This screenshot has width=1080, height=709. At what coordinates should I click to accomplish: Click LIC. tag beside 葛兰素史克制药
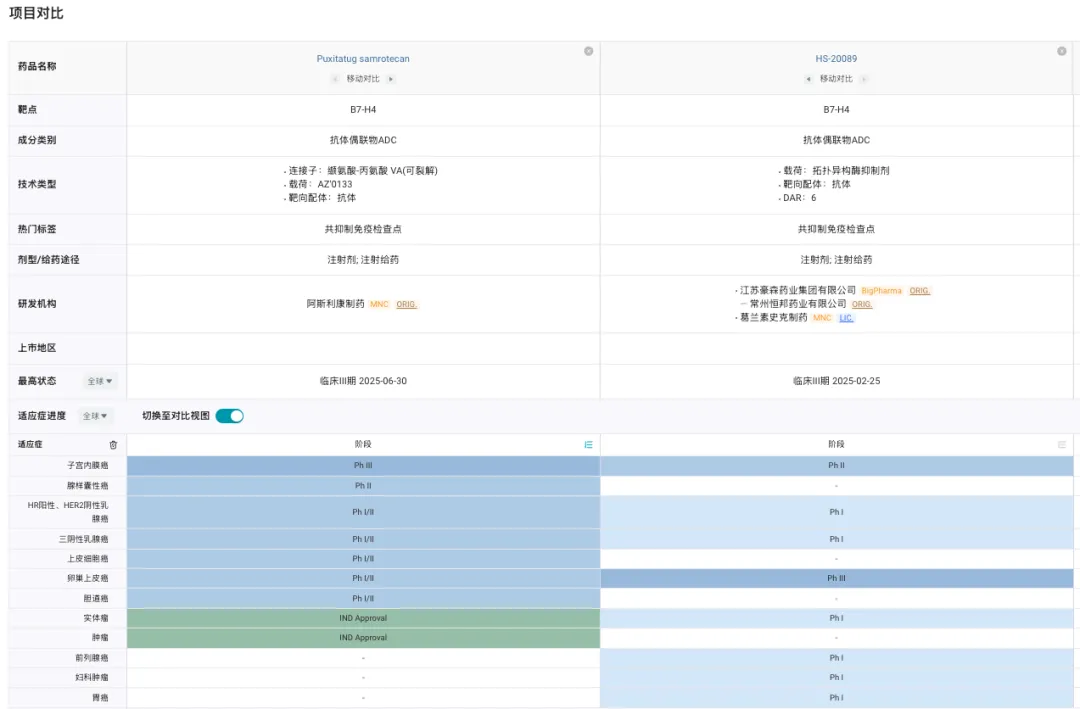coord(846,318)
